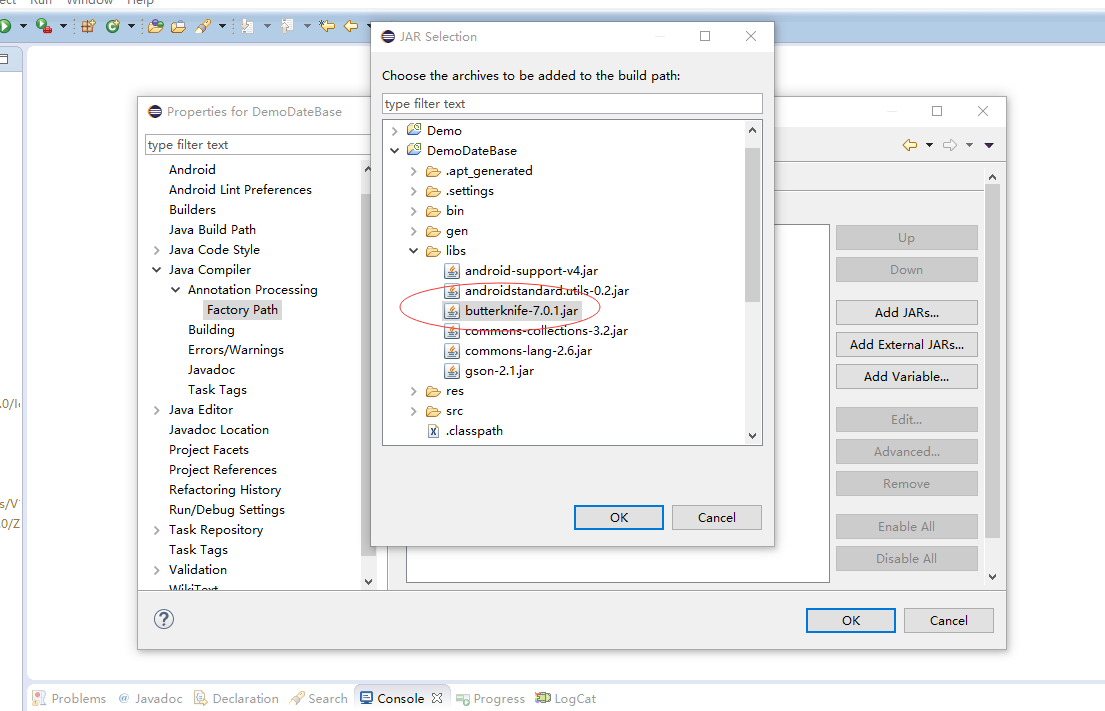1105x711 pixels.
Task: Switch to the Declaration tab
Action: [236, 698]
